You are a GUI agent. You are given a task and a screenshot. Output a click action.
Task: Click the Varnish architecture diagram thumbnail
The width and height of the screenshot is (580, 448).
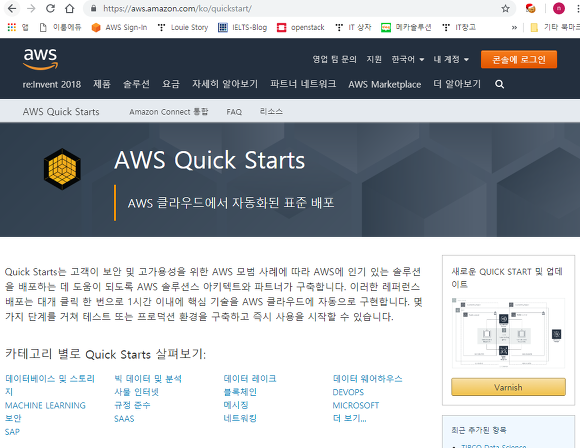(x=508, y=333)
